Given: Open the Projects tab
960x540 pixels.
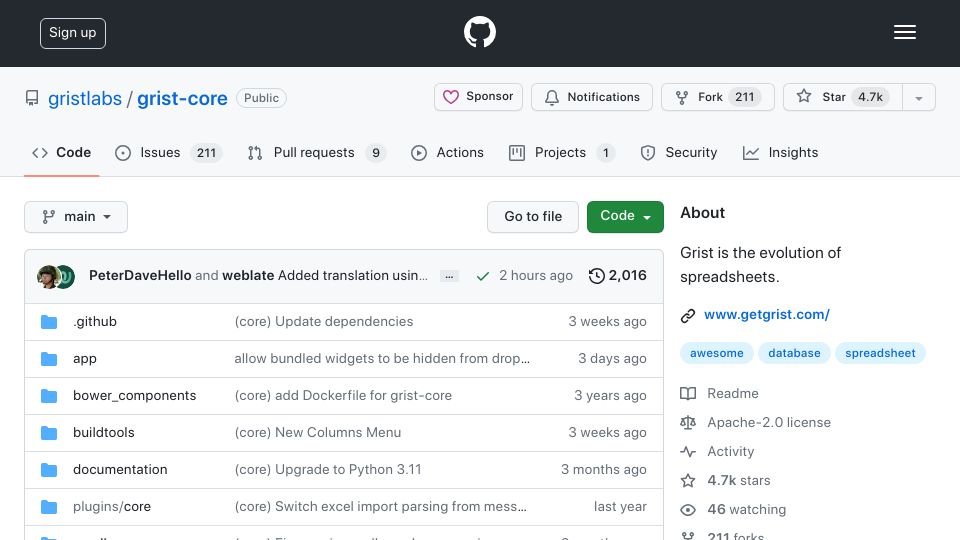Looking at the screenshot, I should pyautogui.click(x=562, y=153).
